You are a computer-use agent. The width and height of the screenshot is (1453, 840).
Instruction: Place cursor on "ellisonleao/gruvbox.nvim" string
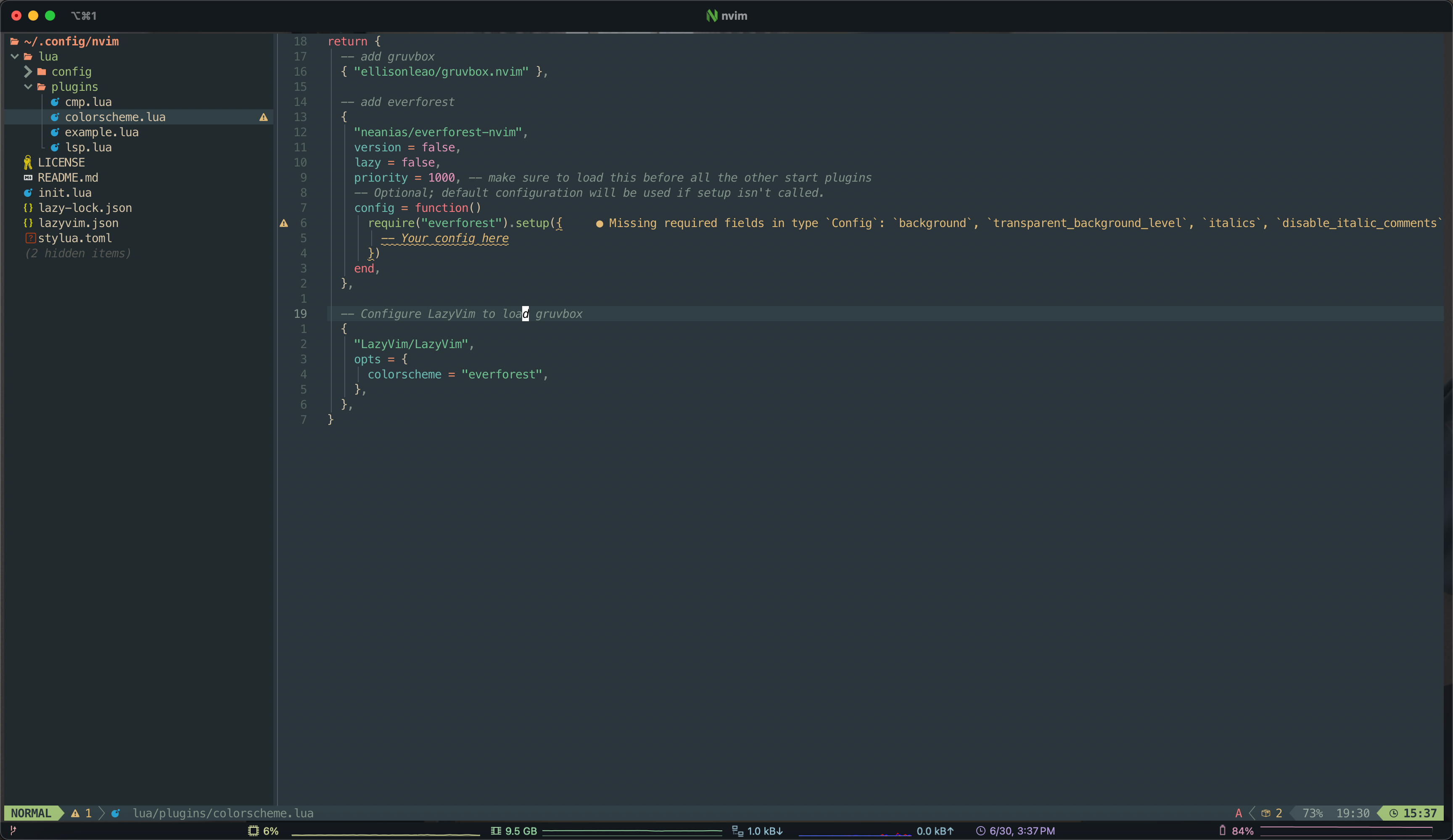point(441,71)
